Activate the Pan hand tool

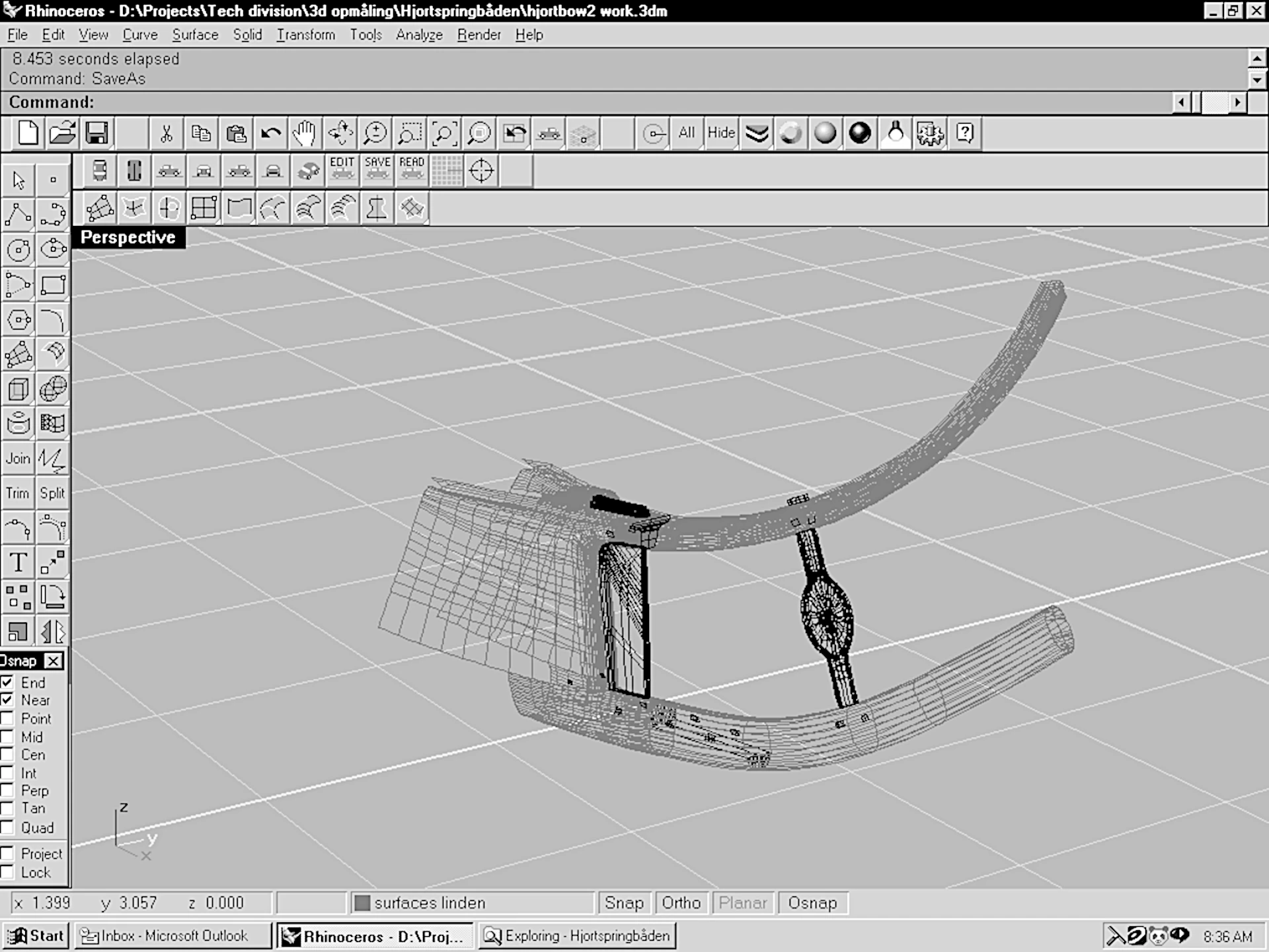pyautogui.click(x=305, y=133)
